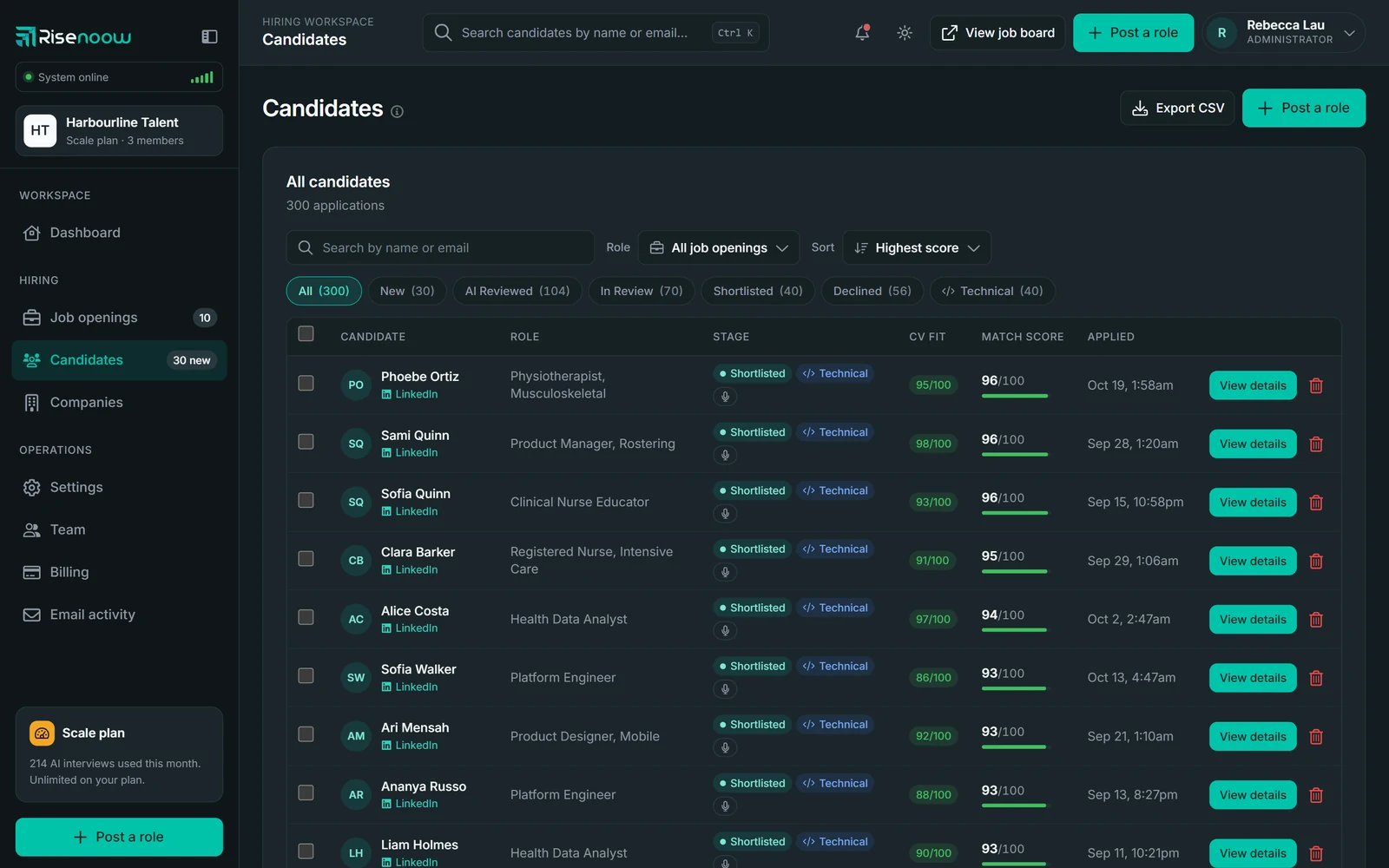Screen dimensions: 1389x868
Task: Click top bar Post a role button
Action: click(1133, 33)
